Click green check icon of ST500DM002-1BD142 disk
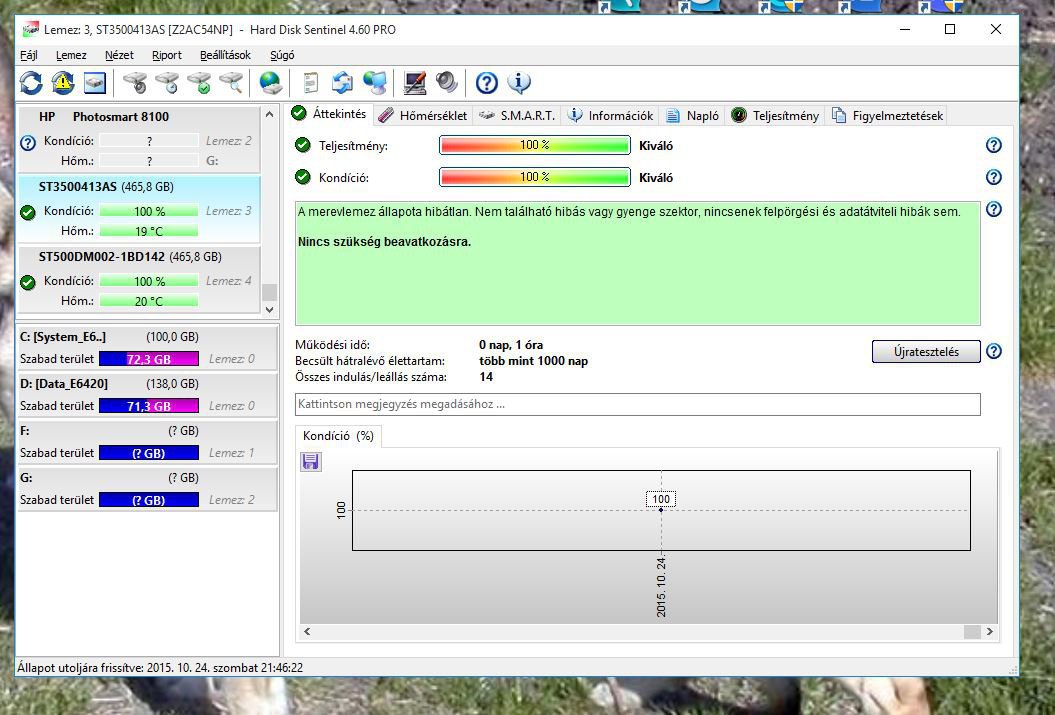Image resolution: width=1055 pixels, height=715 pixels. click(x=28, y=283)
